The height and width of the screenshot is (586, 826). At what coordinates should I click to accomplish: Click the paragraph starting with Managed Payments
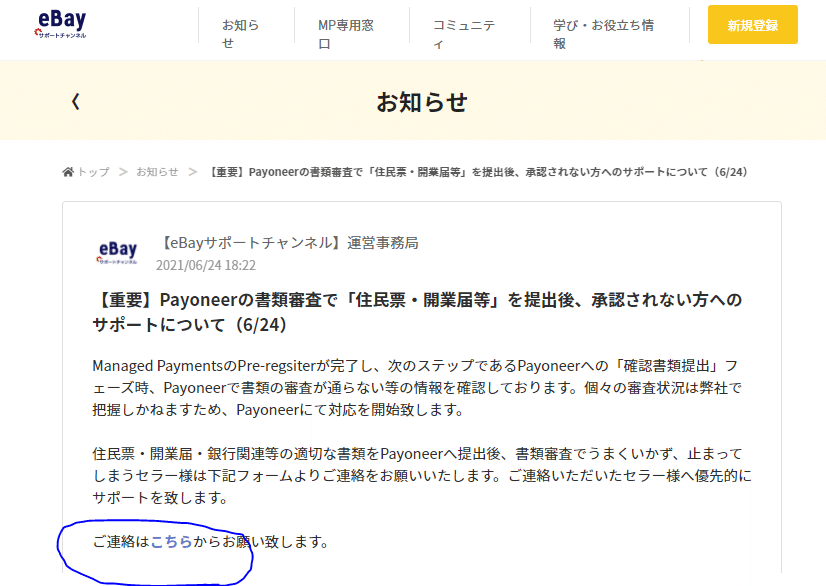[417, 388]
